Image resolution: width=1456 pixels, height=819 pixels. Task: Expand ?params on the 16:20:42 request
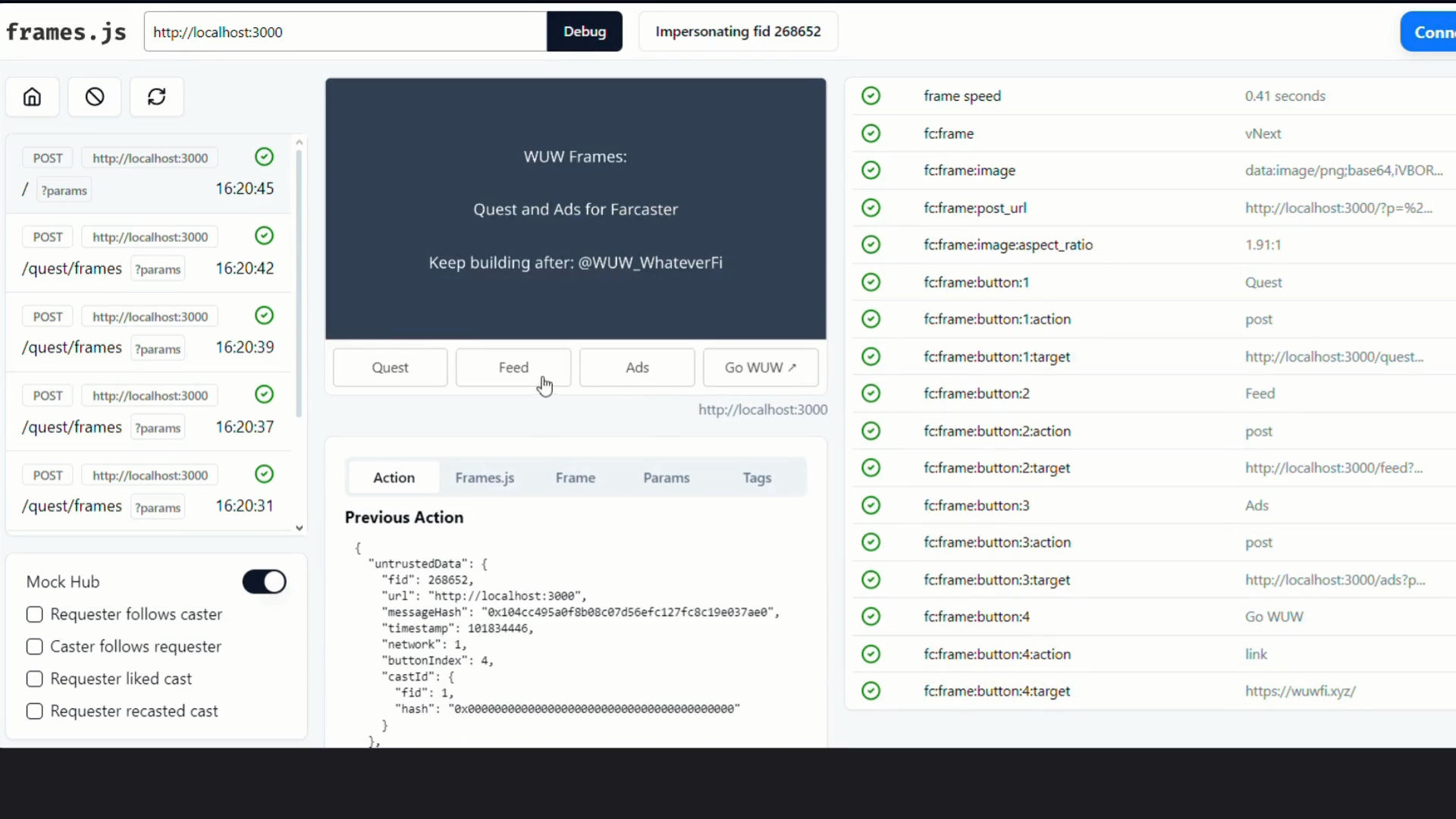click(x=158, y=269)
